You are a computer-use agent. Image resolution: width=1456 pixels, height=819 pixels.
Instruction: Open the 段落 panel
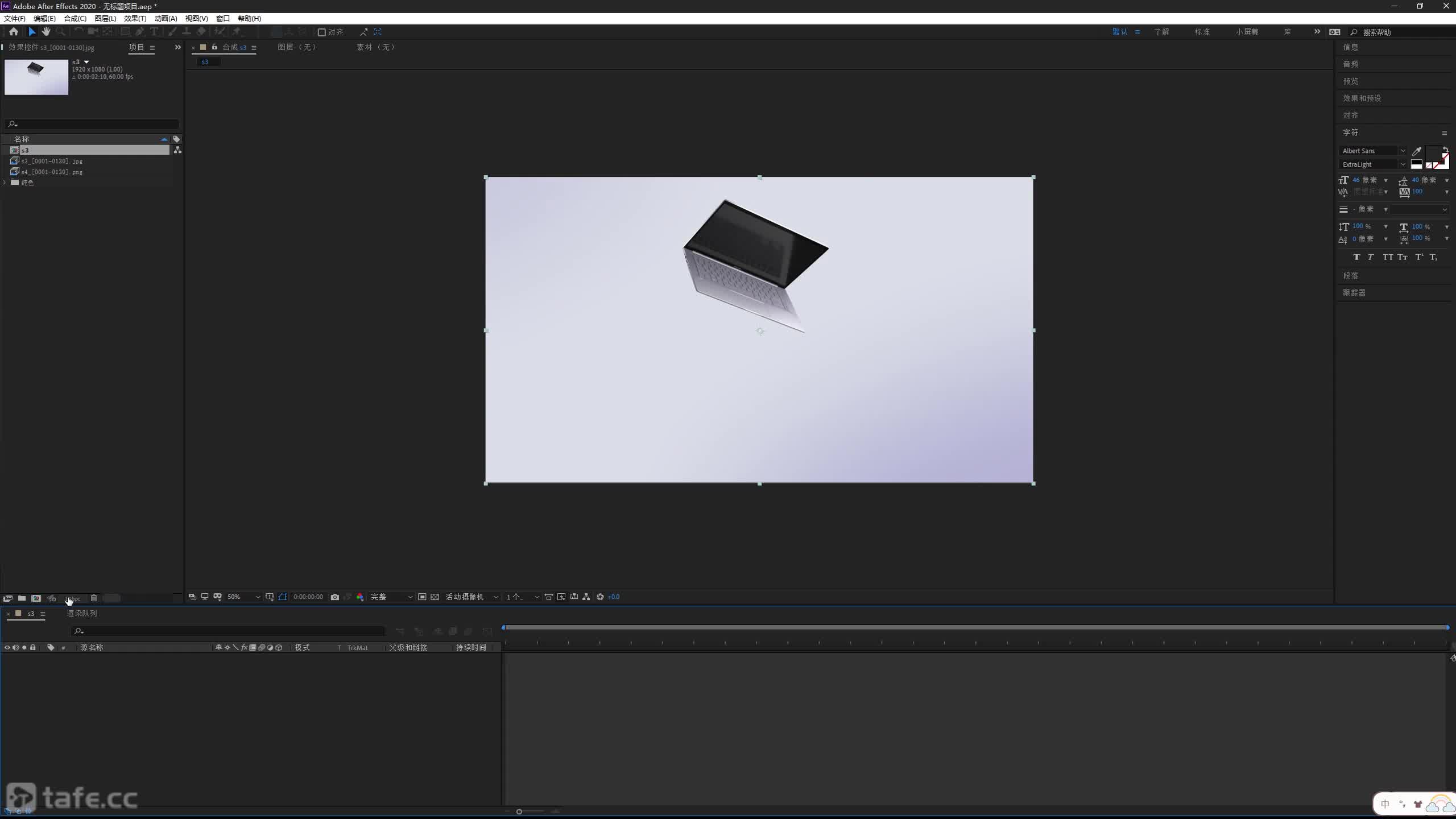[1351, 276]
